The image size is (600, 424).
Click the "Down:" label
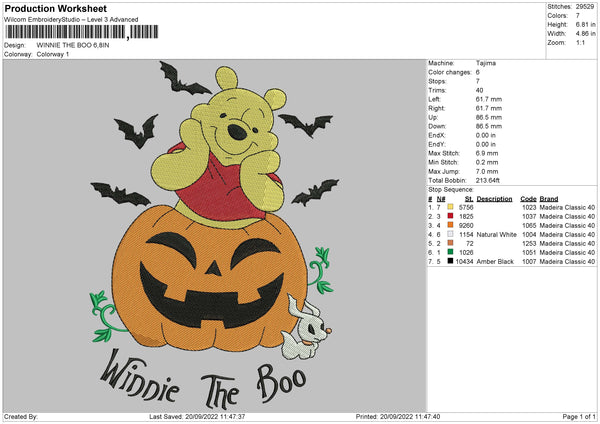437,126
